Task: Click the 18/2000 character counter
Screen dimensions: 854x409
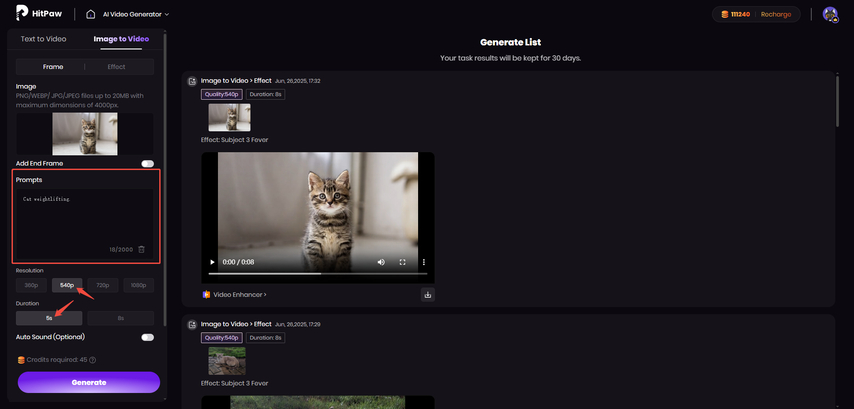Action: 121,249
